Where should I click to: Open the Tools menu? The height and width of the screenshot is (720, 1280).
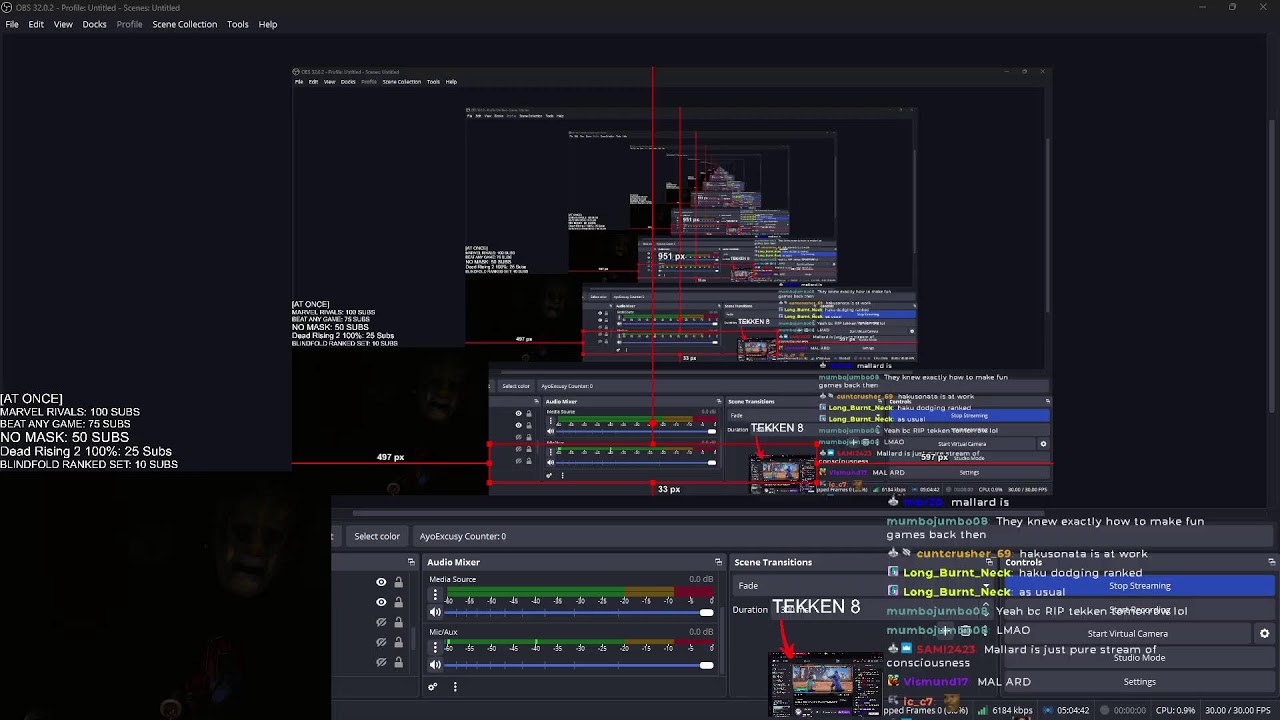tap(237, 24)
